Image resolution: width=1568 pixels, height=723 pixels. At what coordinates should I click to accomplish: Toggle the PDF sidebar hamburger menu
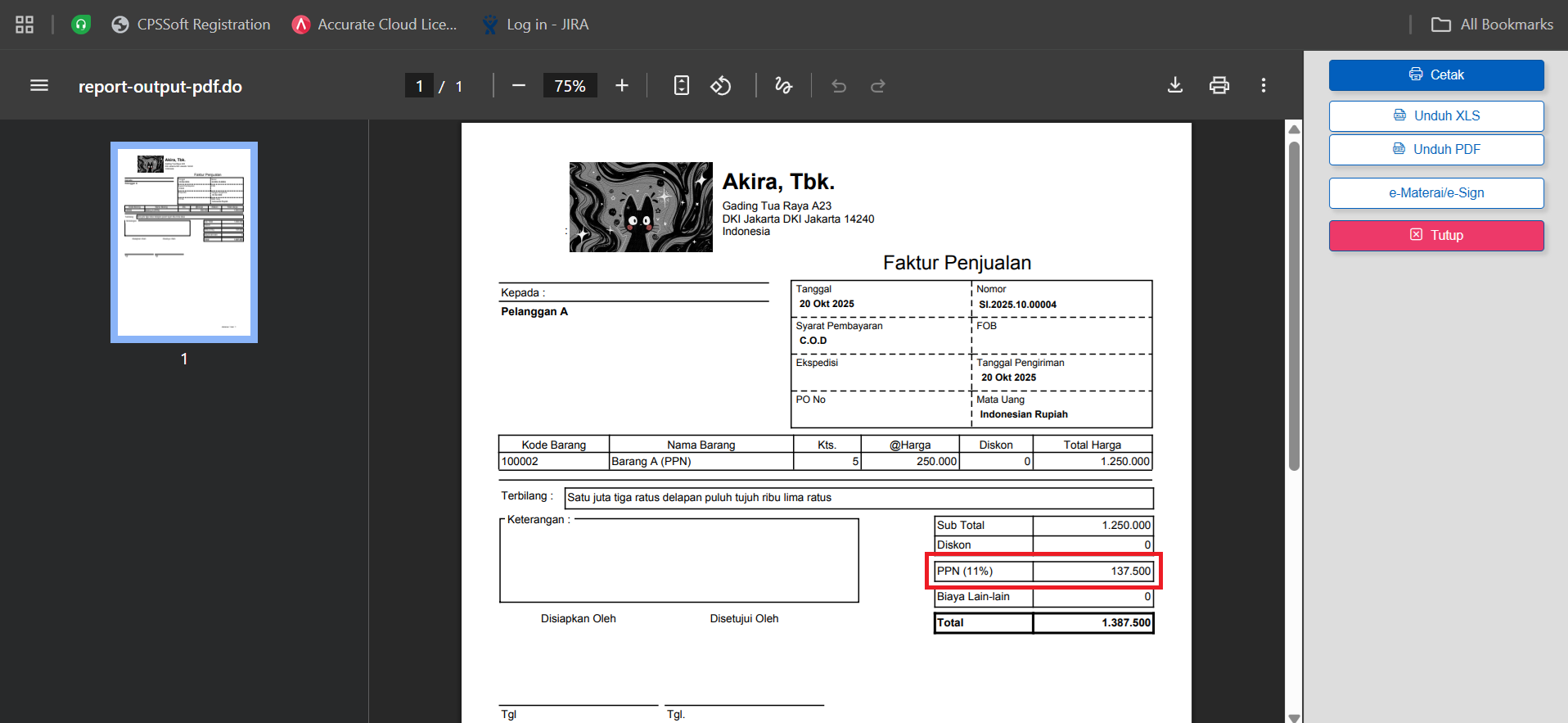click(x=39, y=86)
